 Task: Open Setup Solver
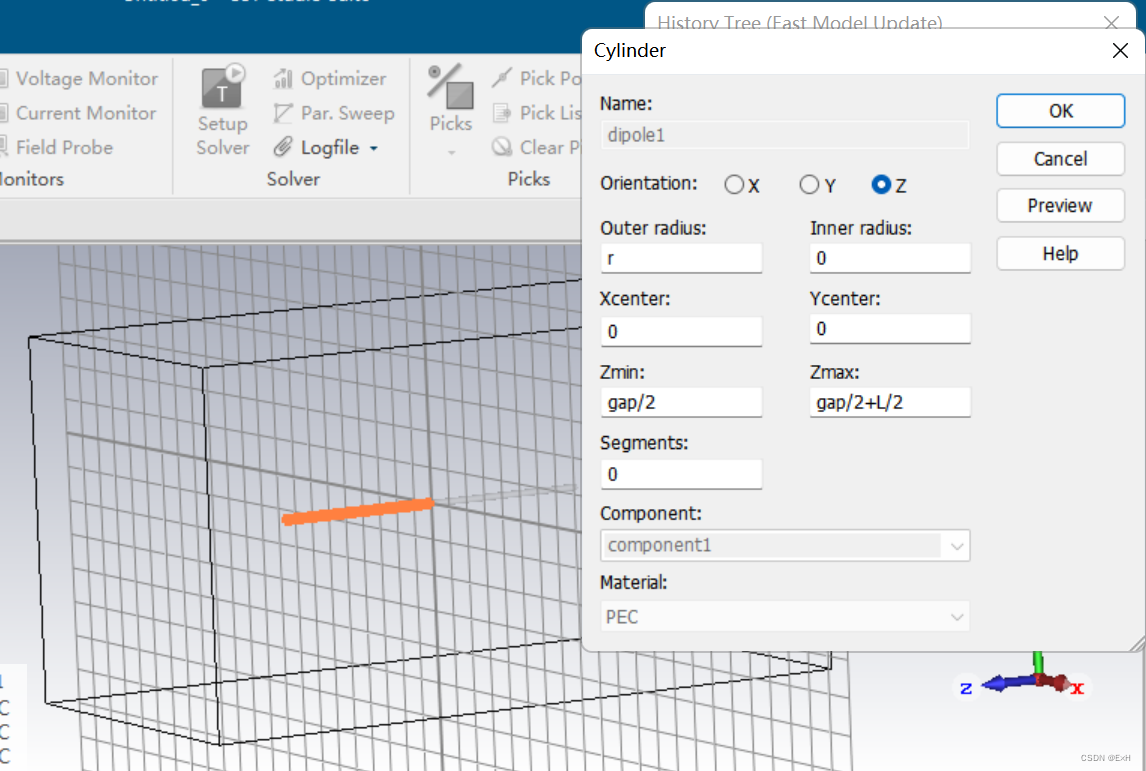point(222,110)
